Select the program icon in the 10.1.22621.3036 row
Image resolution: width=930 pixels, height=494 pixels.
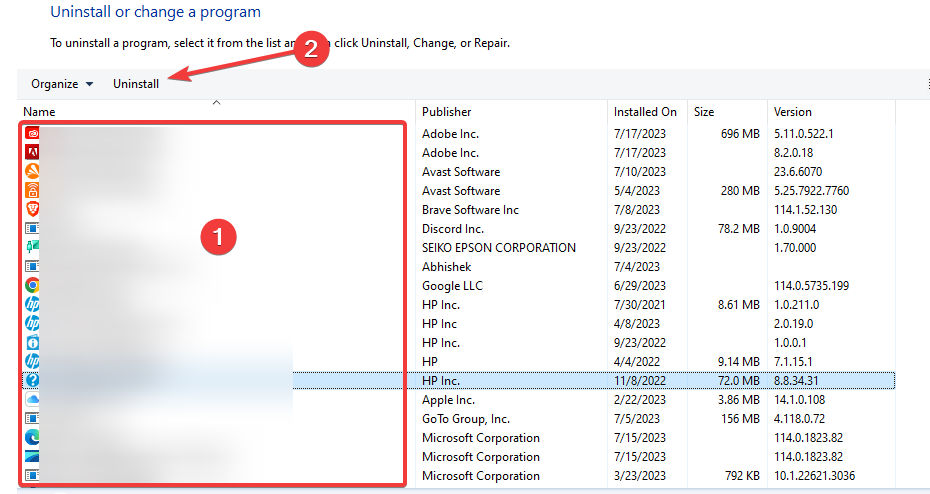32,476
